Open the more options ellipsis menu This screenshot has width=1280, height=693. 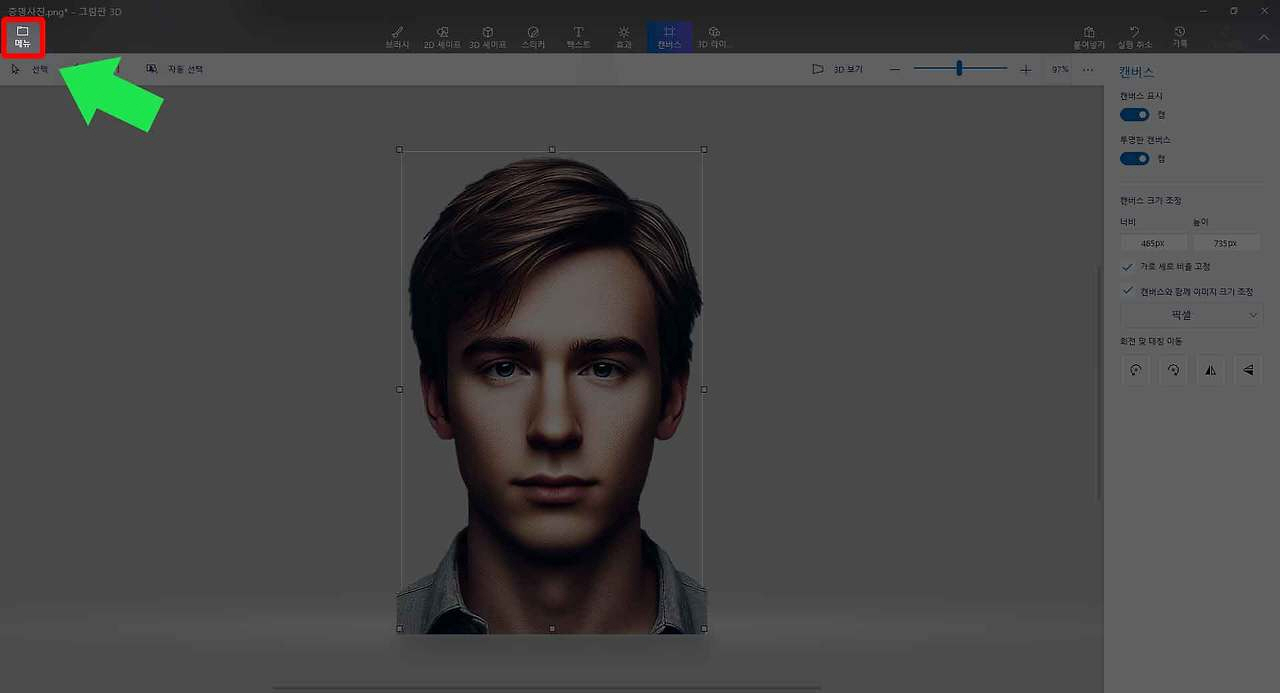1088,69
